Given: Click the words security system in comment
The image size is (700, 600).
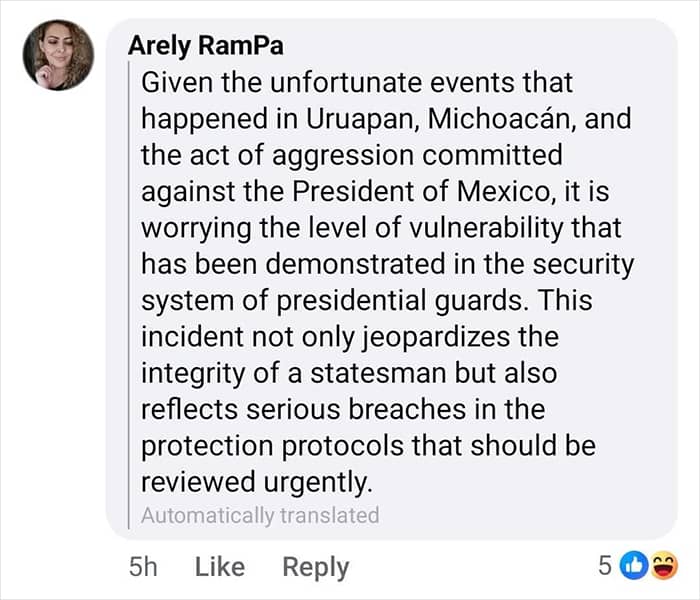Looking at the screenshot, I should click(x=388, y=282).
